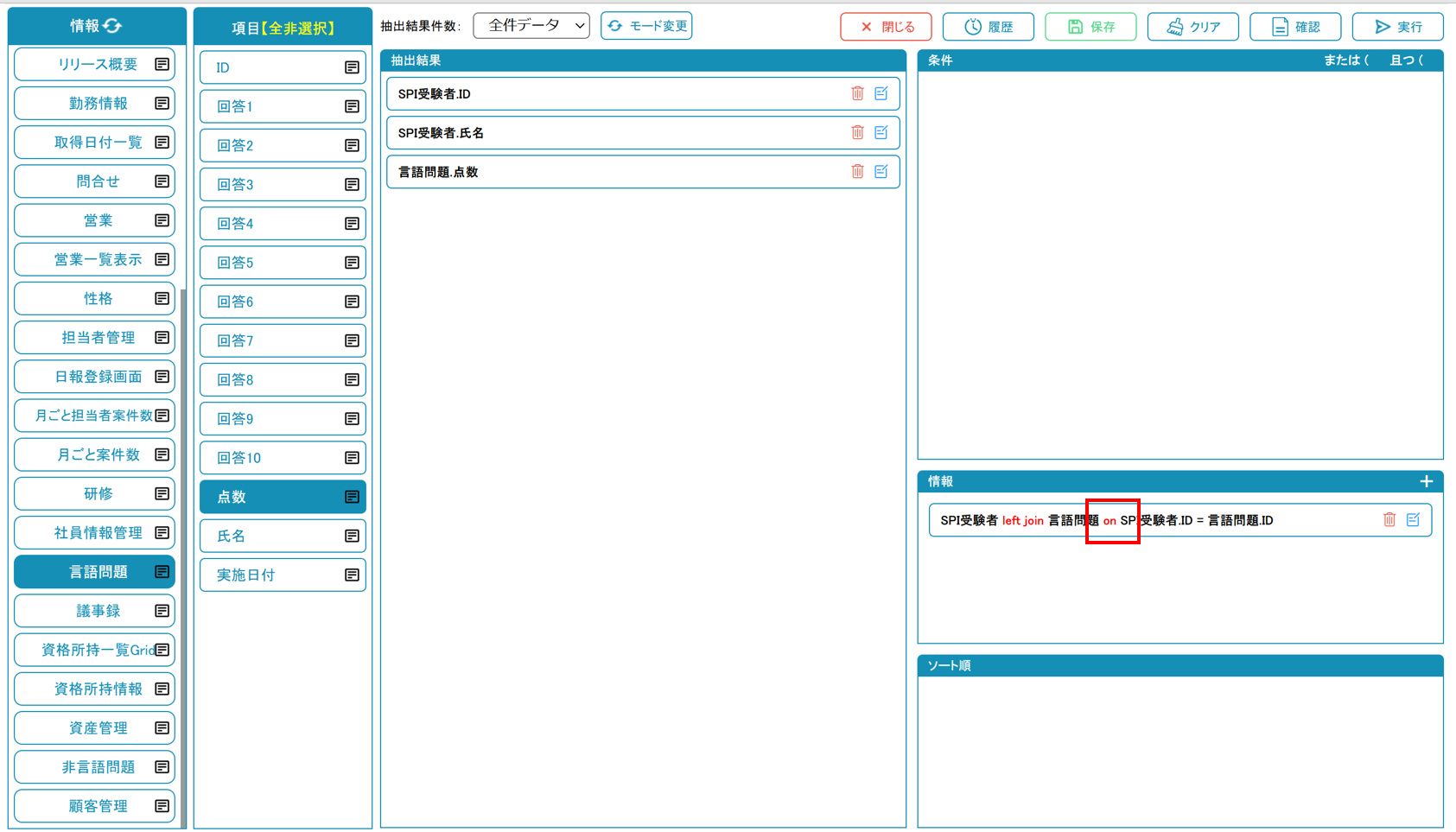
Task: Open the 抽出結果件数 全件データ dropdown
Action: 531,26
